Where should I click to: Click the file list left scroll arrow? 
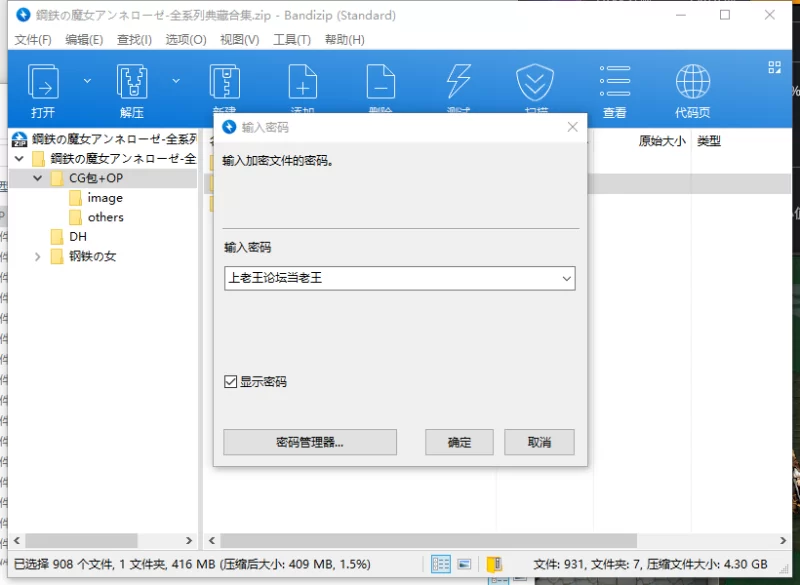click(x=212, y=541)
